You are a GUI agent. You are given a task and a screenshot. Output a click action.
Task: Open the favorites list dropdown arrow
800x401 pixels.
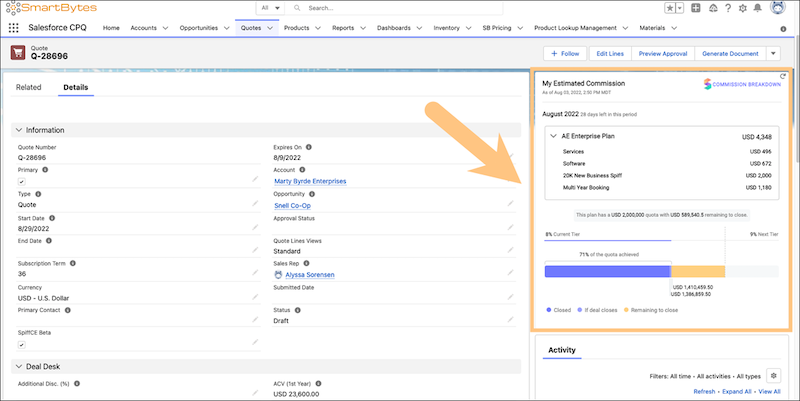point(680,8)
